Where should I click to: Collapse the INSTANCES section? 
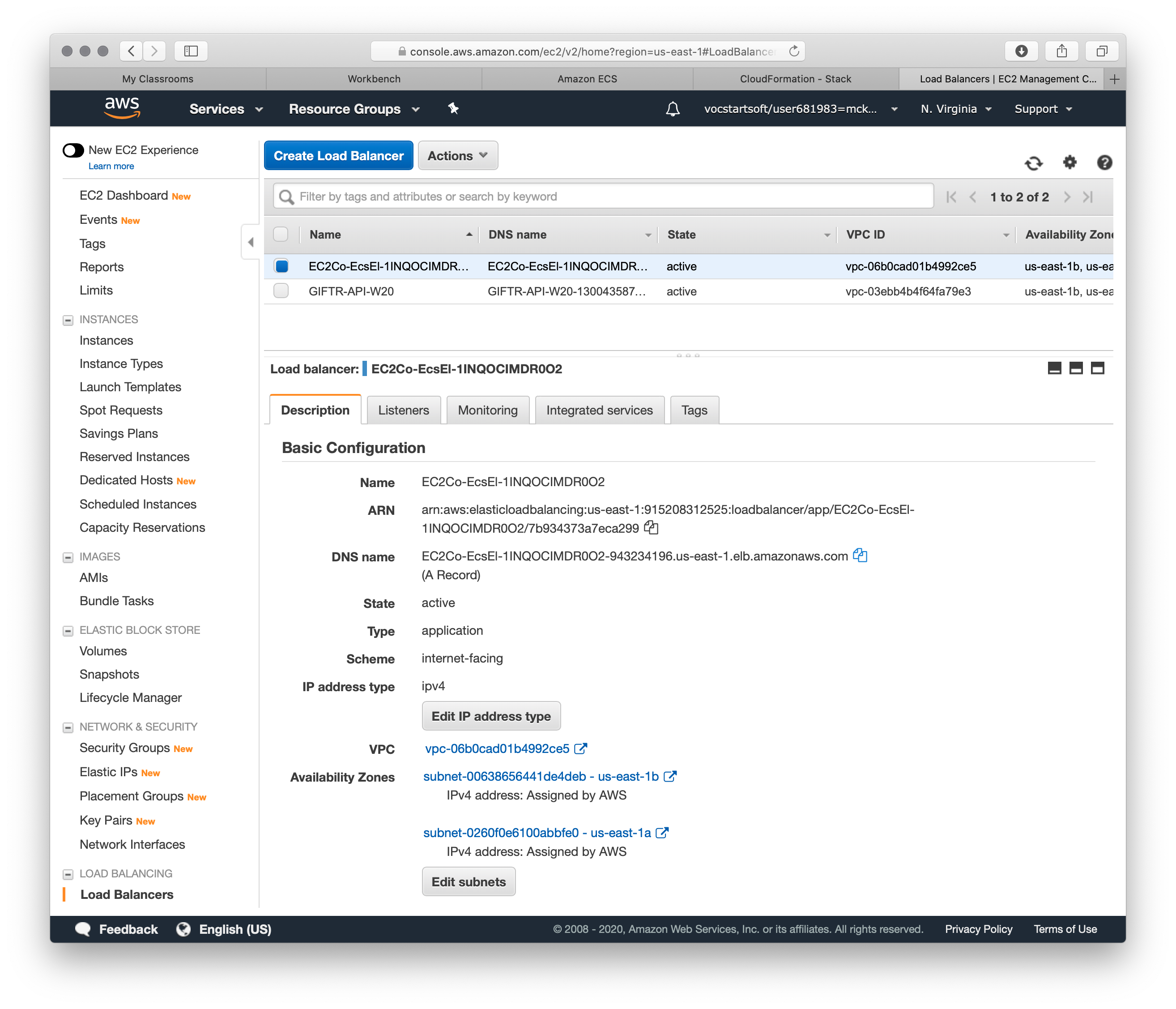[x=68, y=320]
